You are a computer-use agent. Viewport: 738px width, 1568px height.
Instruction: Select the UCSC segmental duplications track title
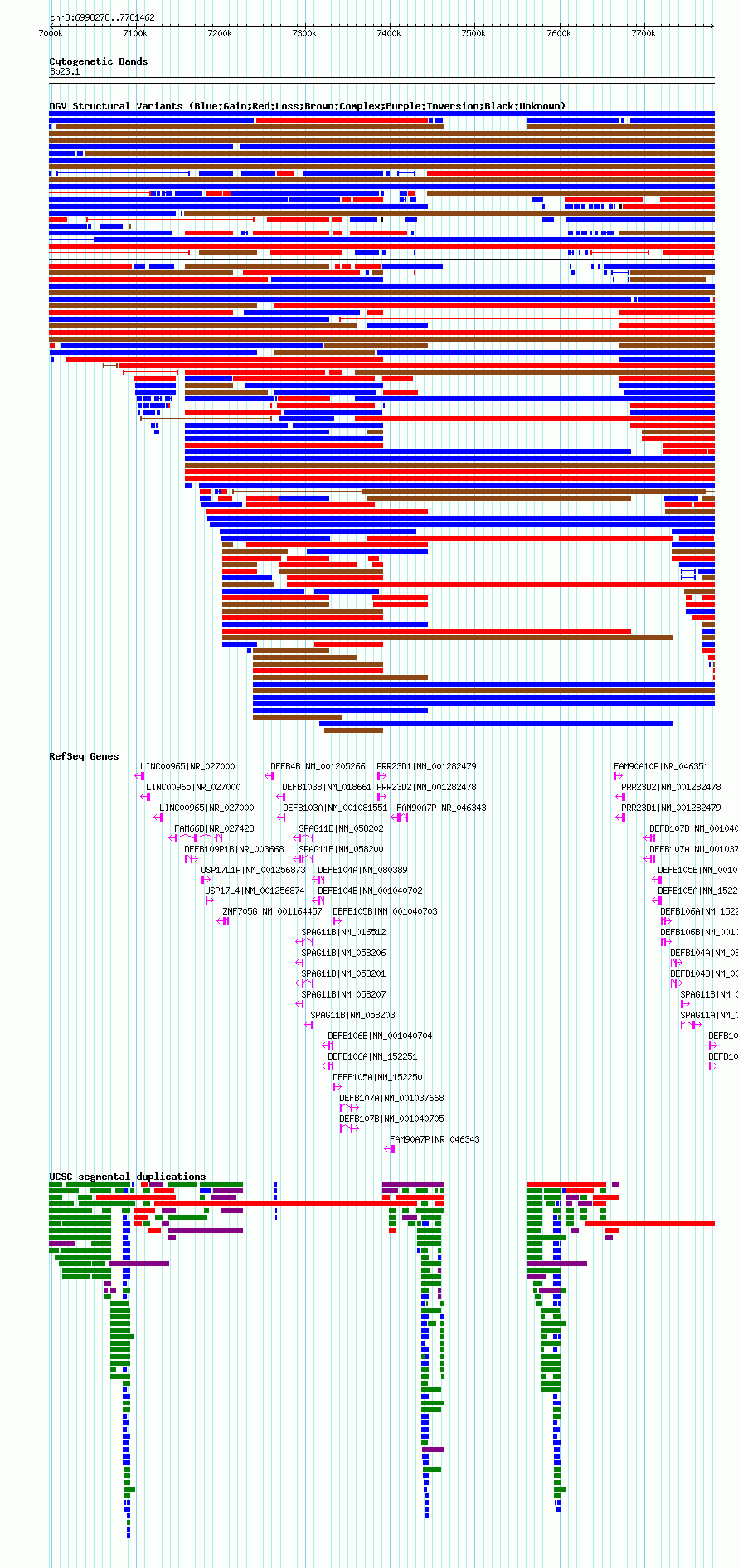tap(128, 1177)
